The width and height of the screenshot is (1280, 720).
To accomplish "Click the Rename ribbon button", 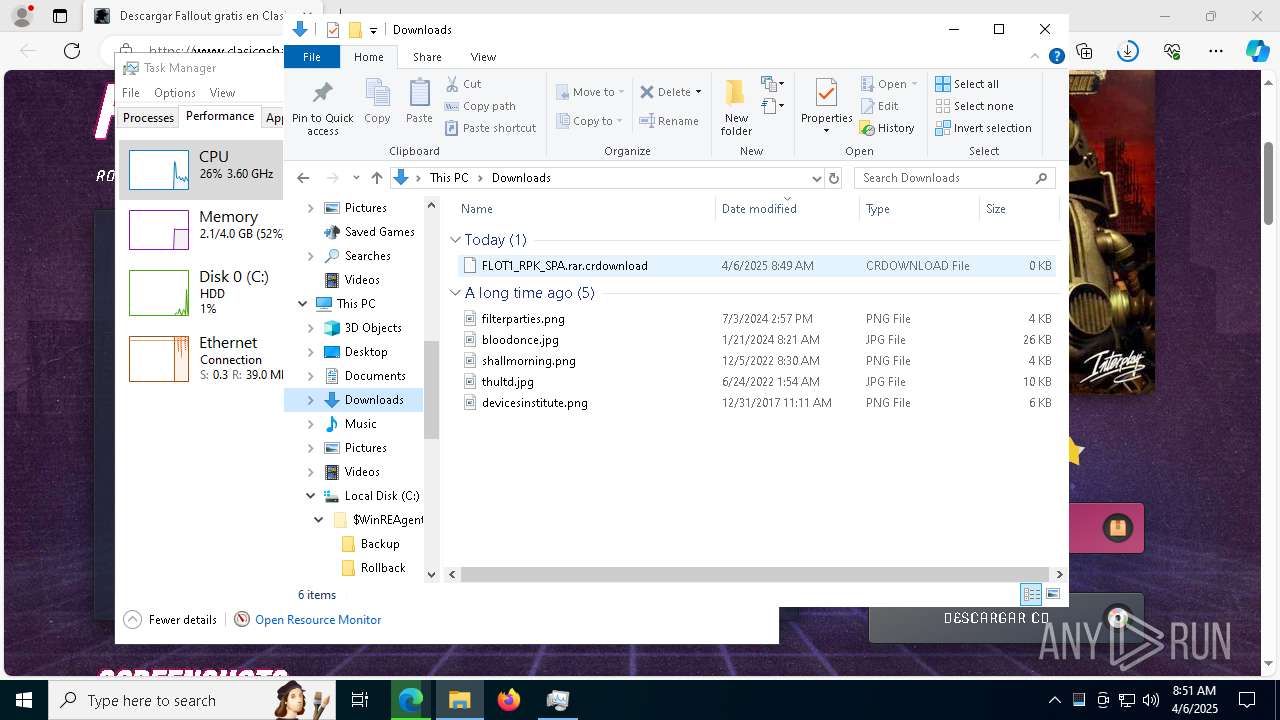I will click(x=670, y=121).
